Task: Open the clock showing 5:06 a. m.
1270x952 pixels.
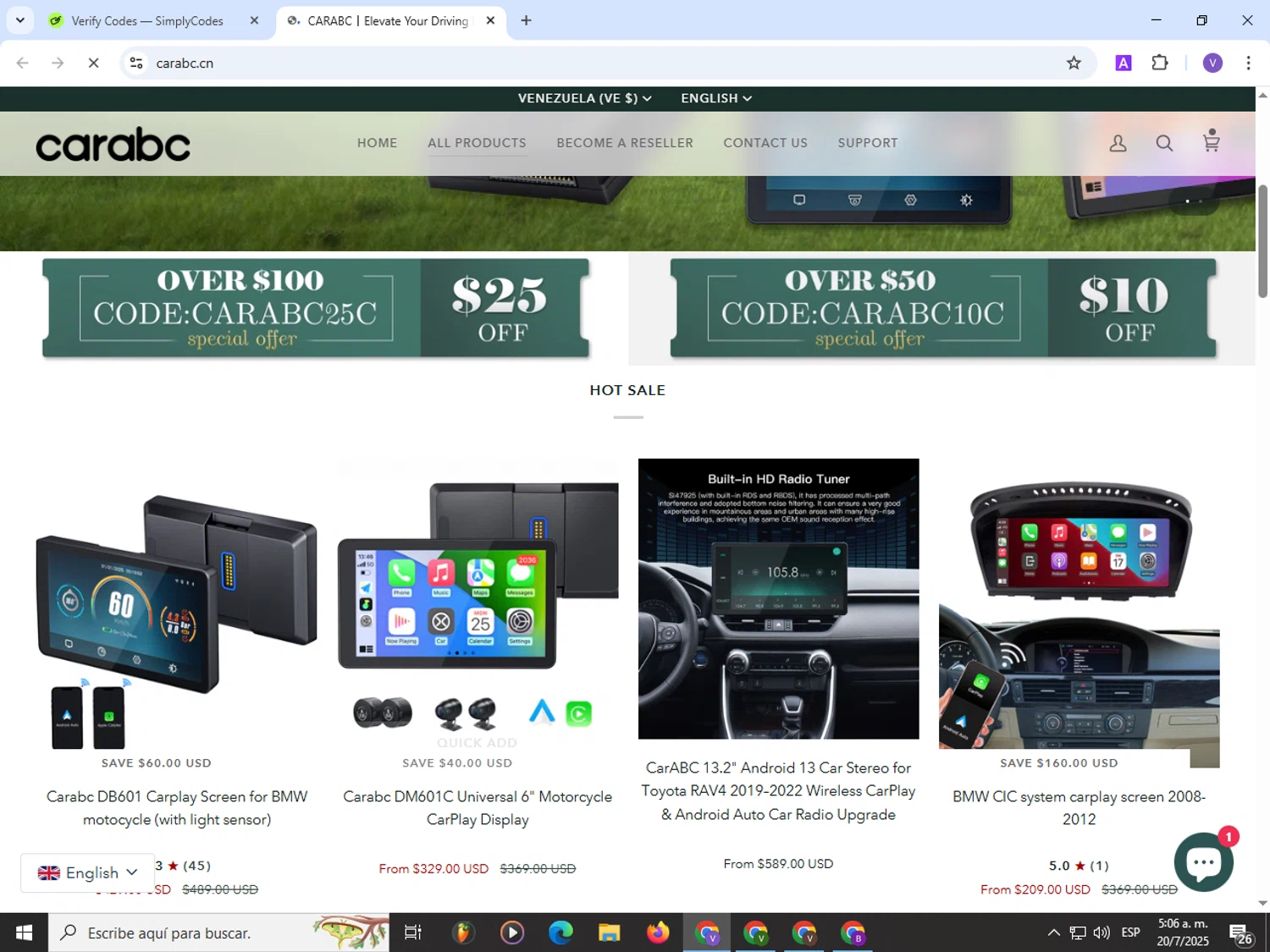Action: tap(1183, 933)
